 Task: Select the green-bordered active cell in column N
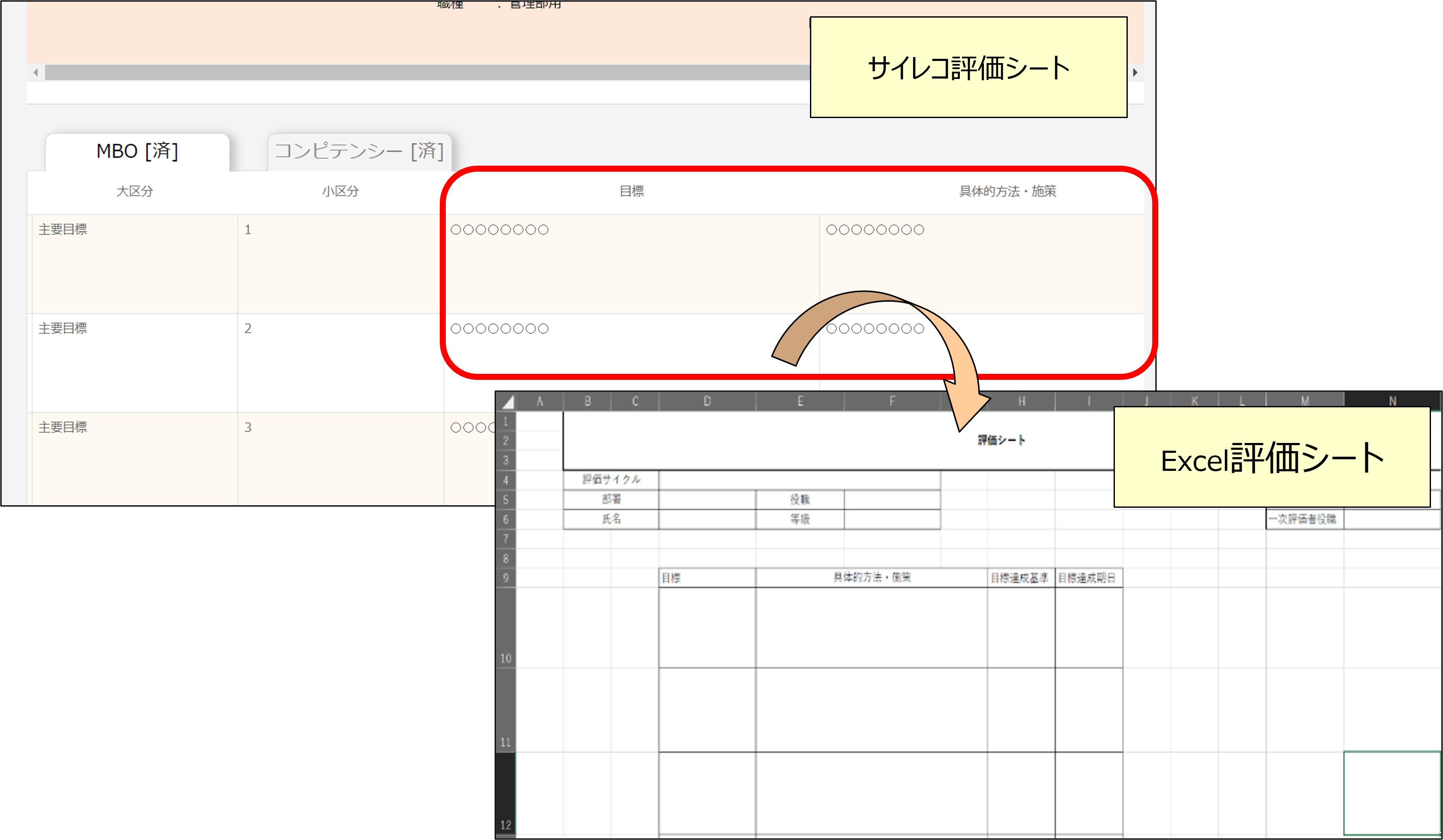[1391, 792]
